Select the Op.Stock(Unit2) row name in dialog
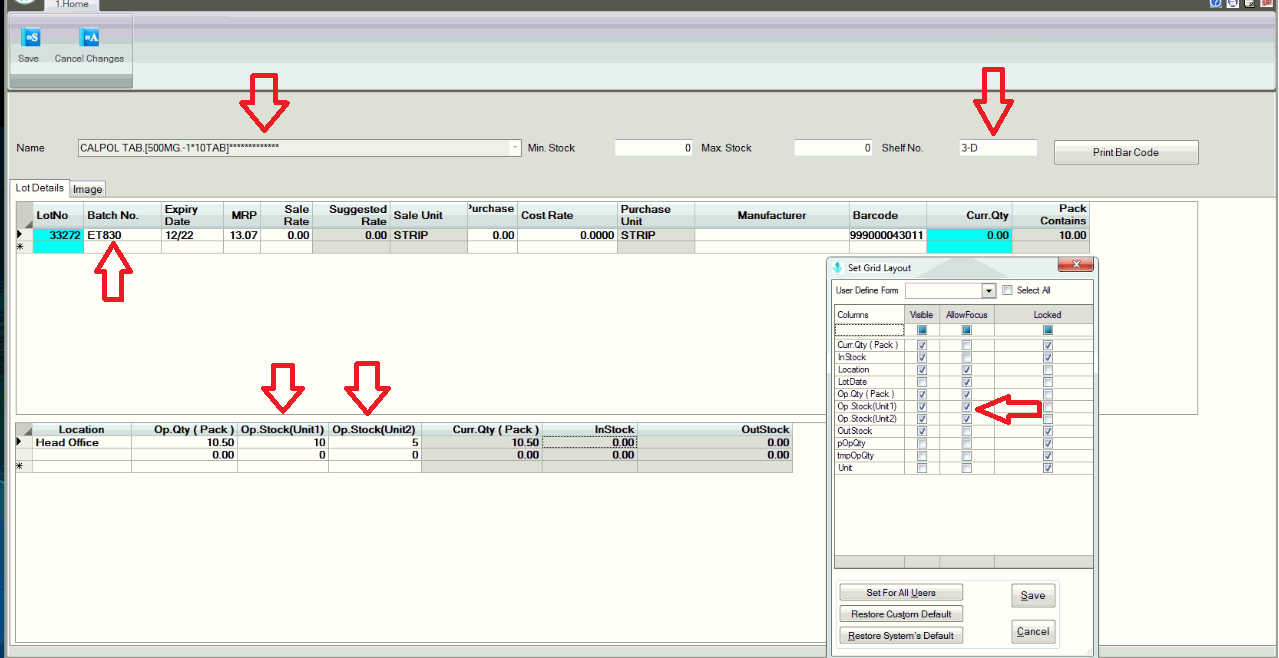Screen dimensions: 1279x658 point(867,419)
